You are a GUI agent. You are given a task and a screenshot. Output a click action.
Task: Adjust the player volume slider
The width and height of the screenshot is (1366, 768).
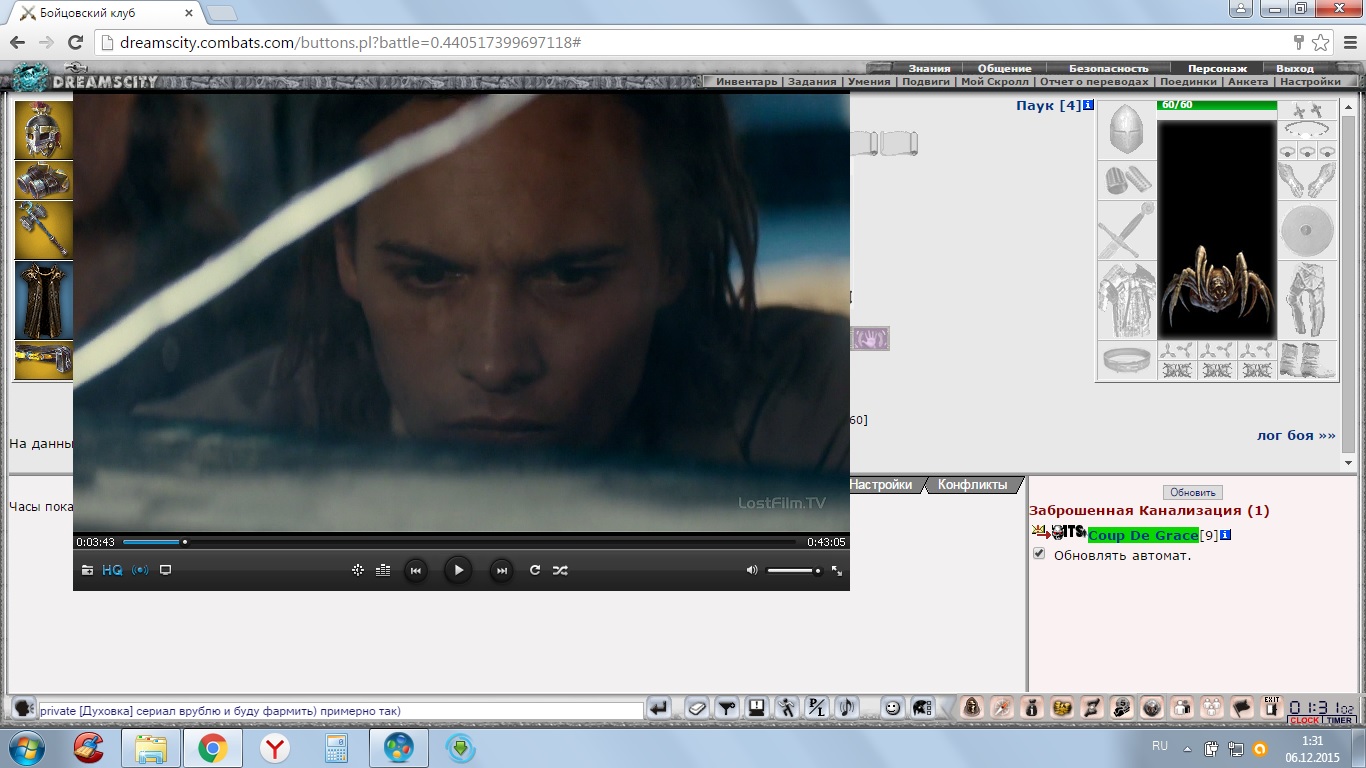(794, 571)
